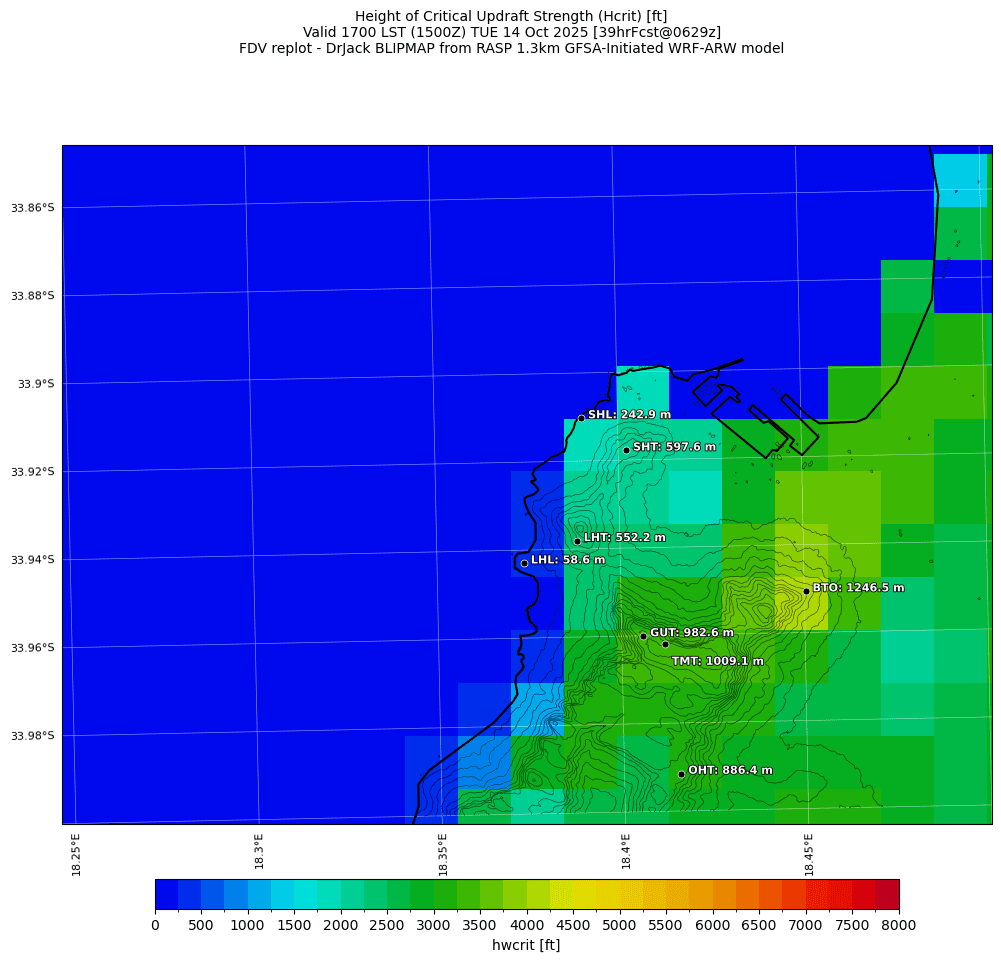
Task: Click the 'TMT: 1009.1 m' label text
Action: [x=717, y=661]
